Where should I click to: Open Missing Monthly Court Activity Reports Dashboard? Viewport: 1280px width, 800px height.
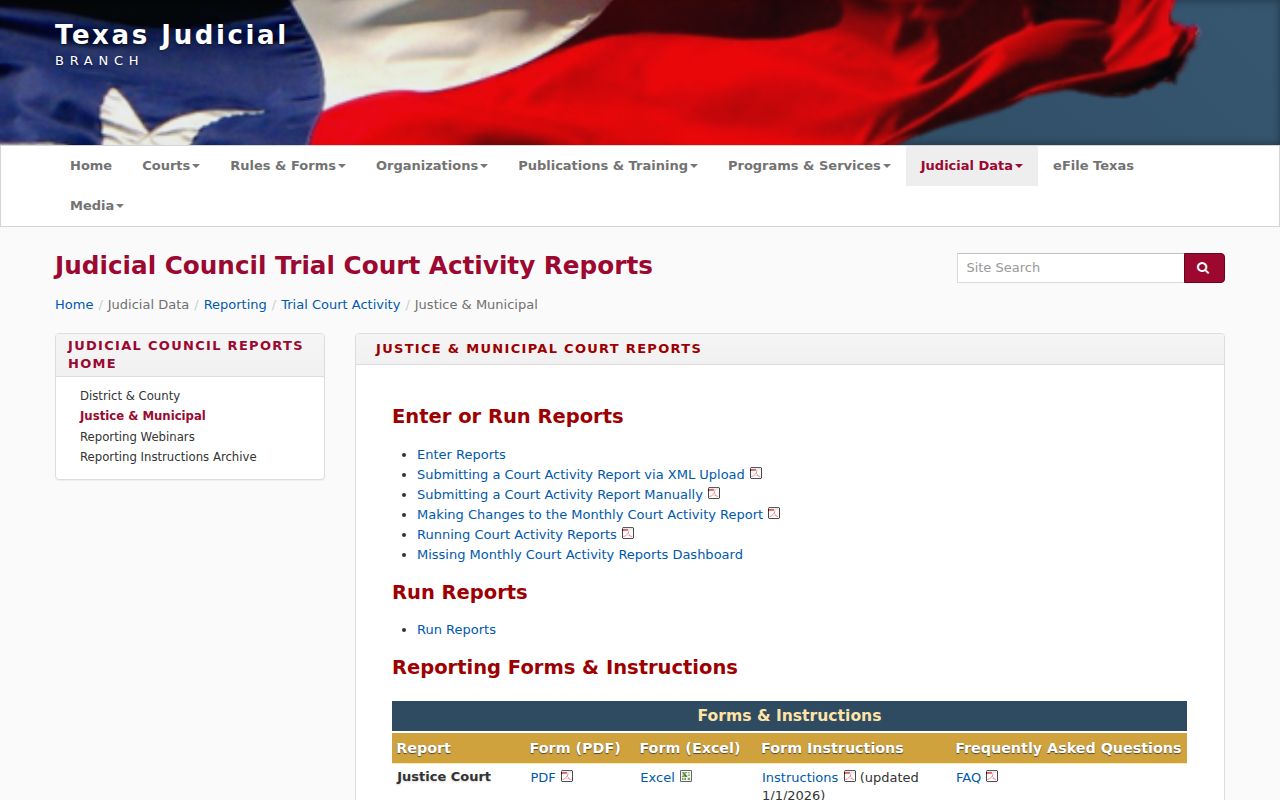point(580,554)
